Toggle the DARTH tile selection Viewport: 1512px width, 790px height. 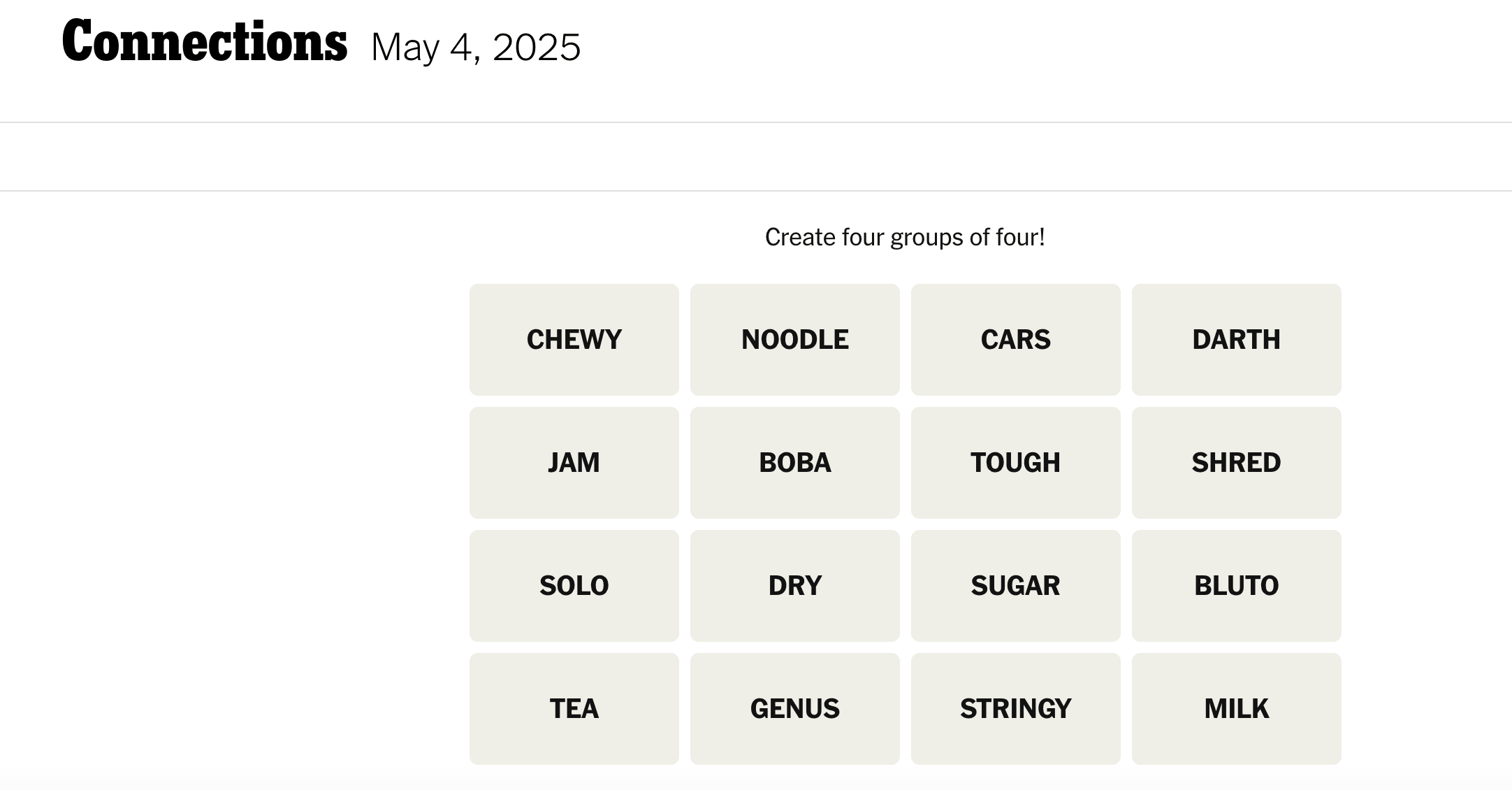1236,340
